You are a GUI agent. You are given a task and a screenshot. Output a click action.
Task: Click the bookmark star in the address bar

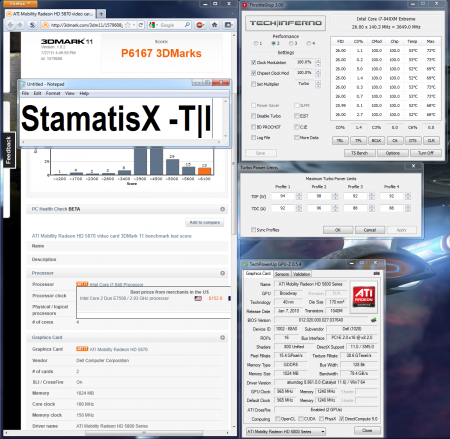pyautogui.click(x=127, y=25)
